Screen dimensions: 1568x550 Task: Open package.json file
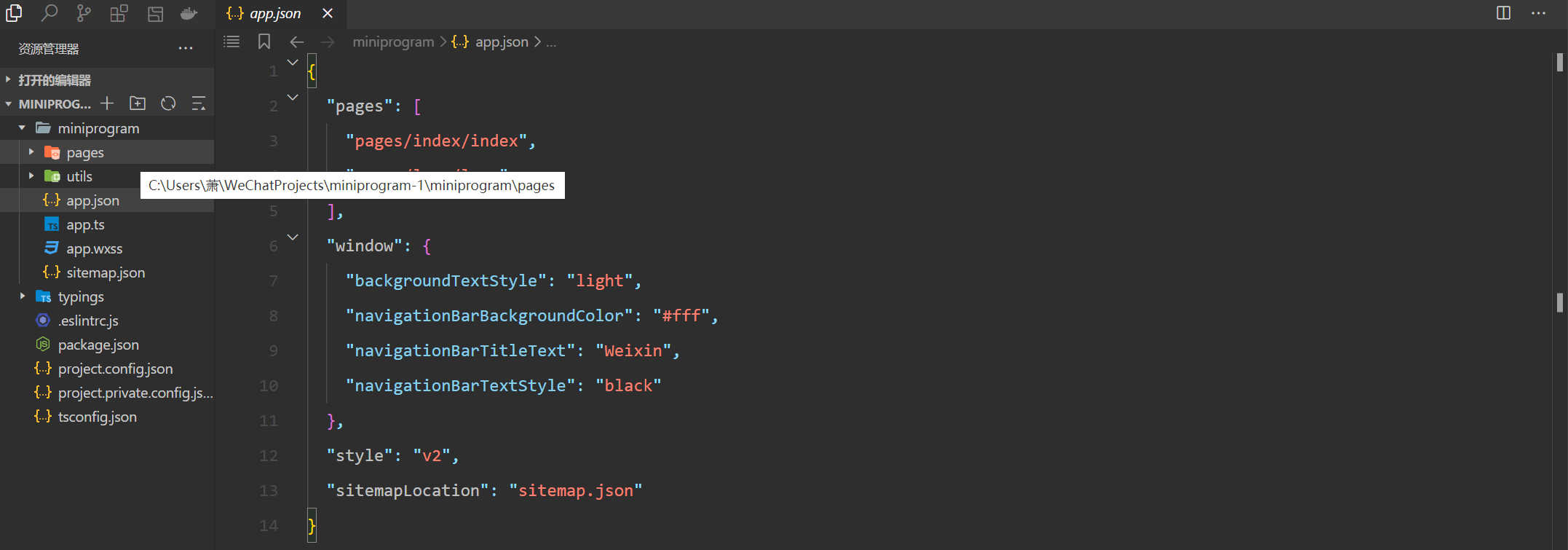[98, 345]
